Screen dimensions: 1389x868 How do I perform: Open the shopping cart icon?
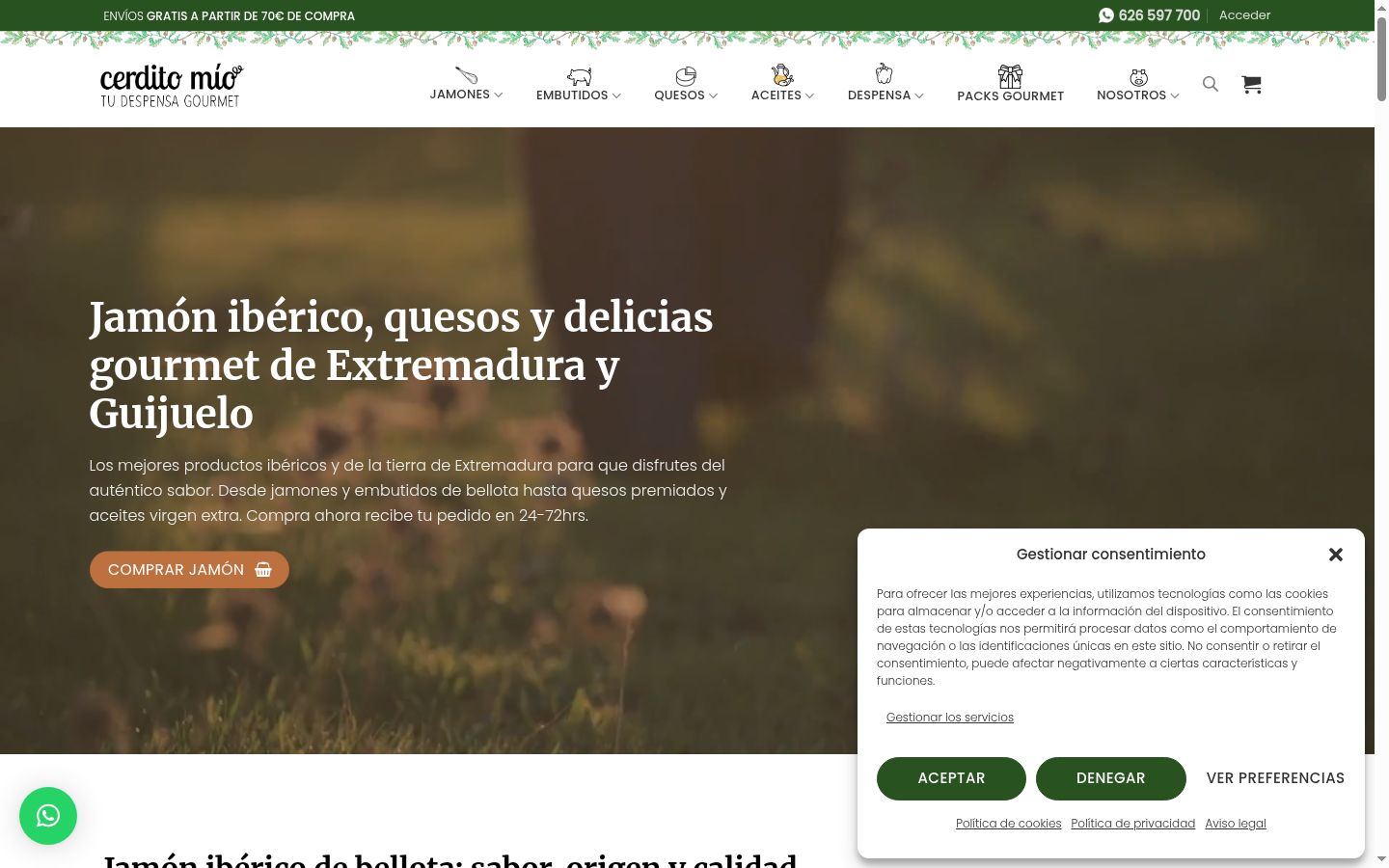[1252, 84]
